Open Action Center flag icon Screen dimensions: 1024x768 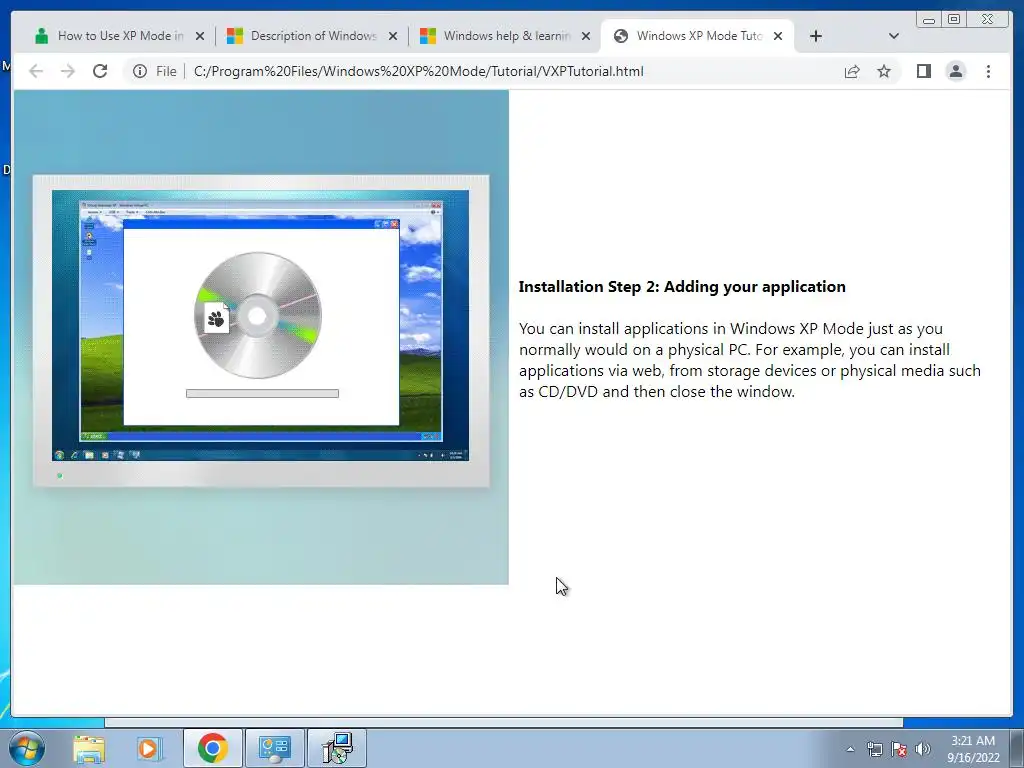point(899,750)
